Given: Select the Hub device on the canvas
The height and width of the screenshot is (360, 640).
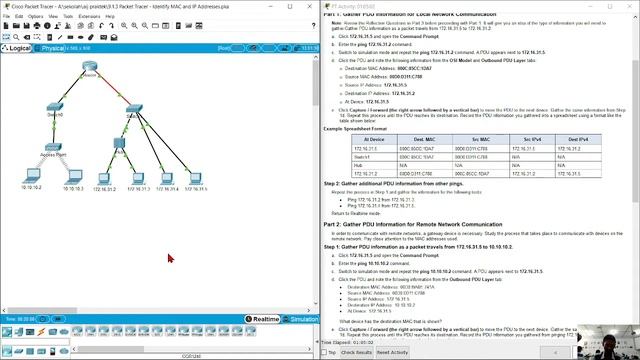Looking at the screenshot, I should click(119, 143).
